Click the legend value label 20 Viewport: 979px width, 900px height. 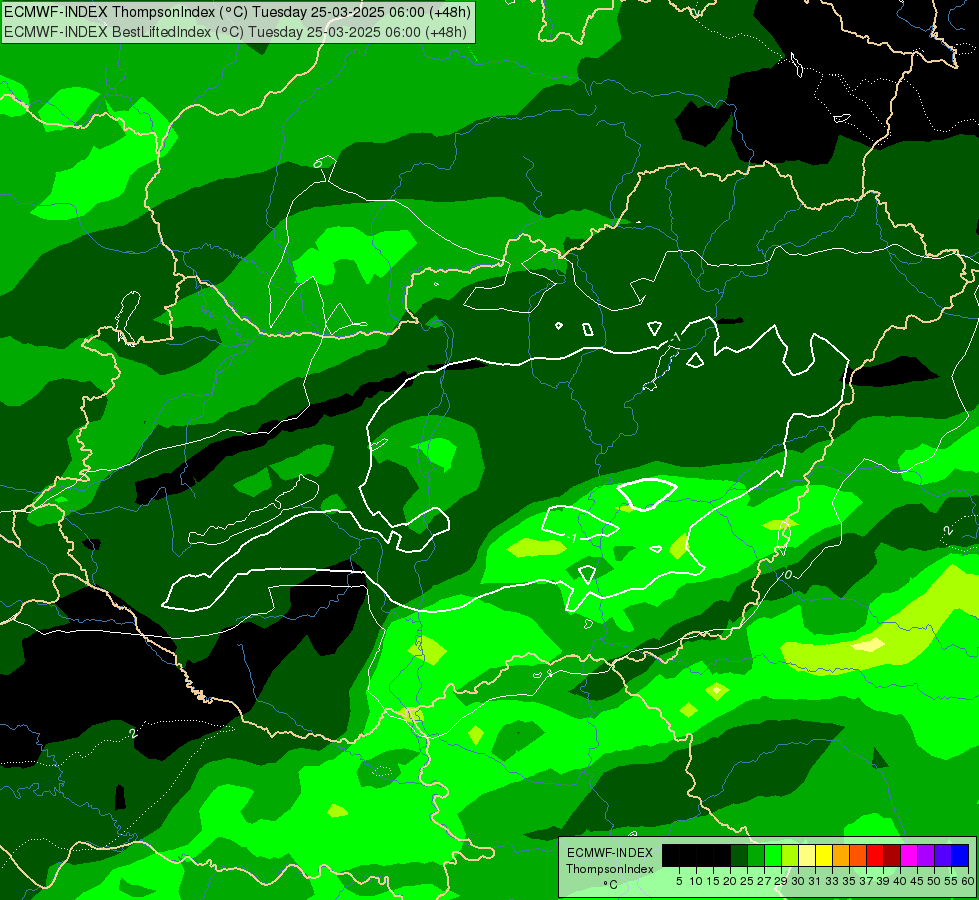(x=730, y=881)
